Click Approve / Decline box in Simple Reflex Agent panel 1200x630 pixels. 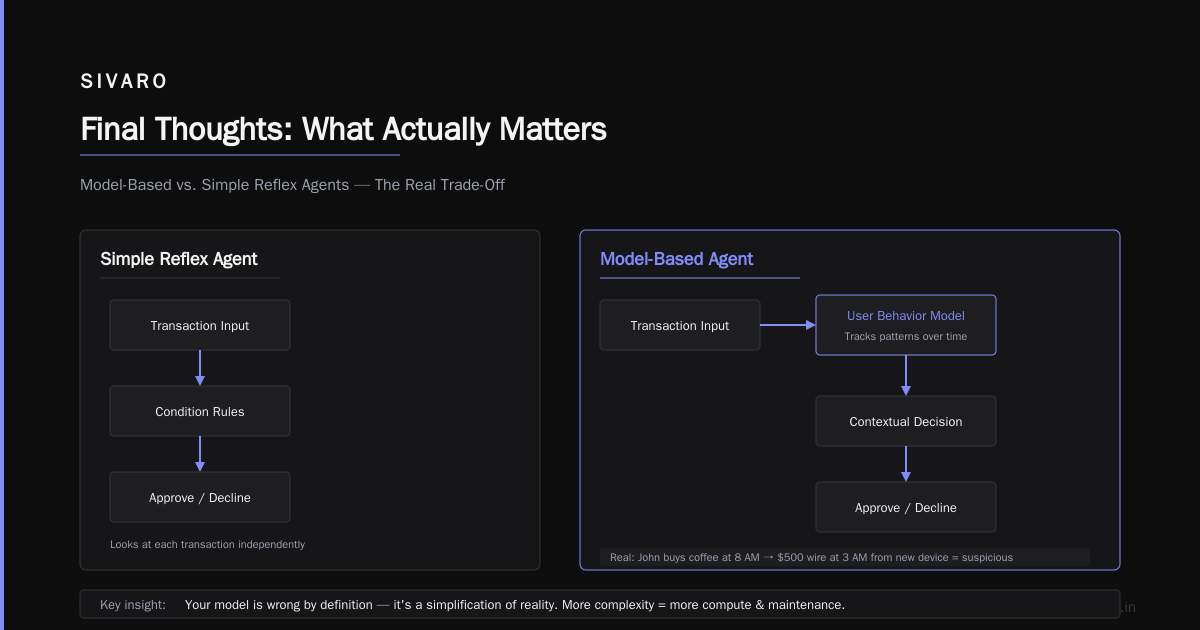[x=200, y=497]
